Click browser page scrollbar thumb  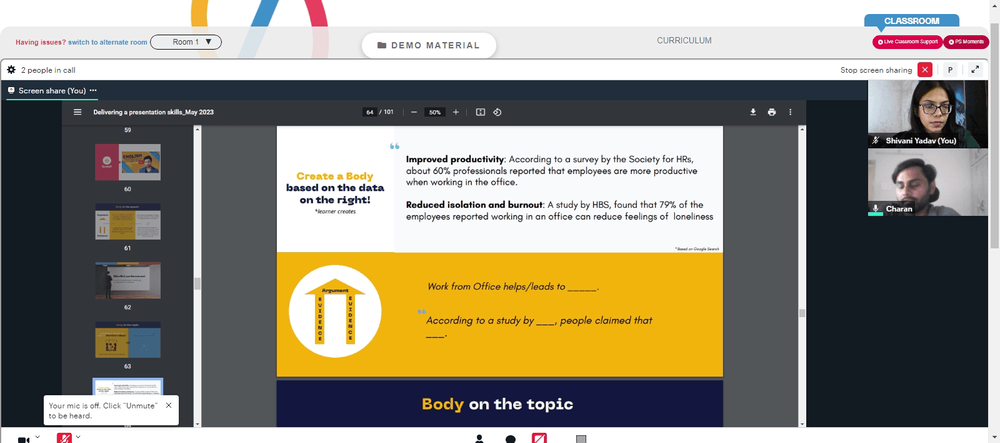(995, 136)
